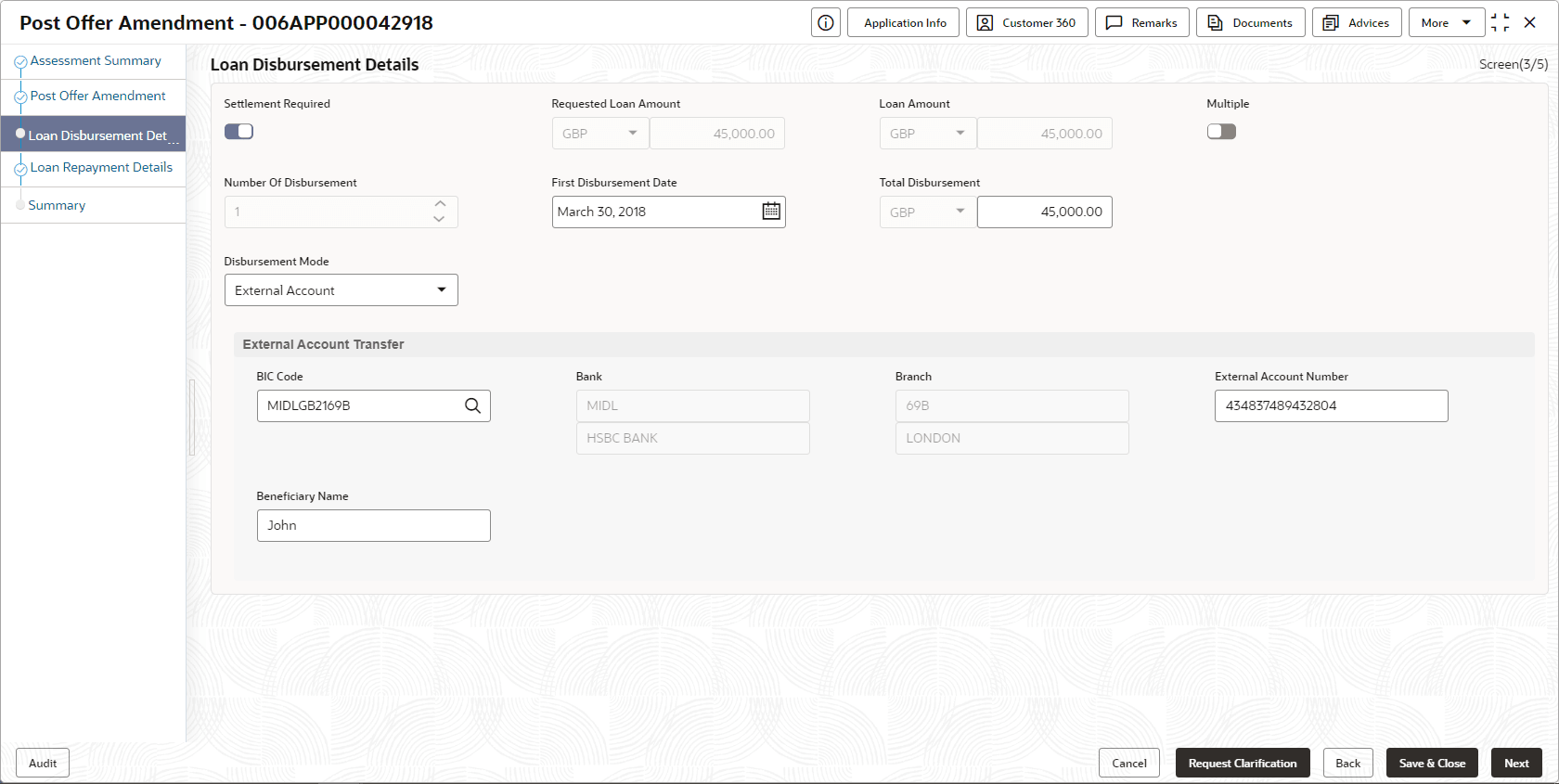The image size is (1559, 784).
Task: Open Total Disbursement currency dropdown
Action: click(x=928, y=212)
